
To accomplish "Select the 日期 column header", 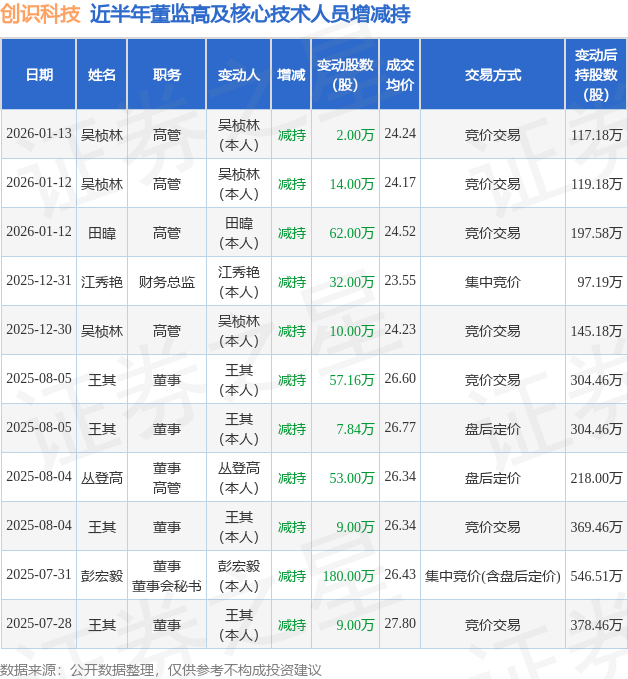I will coord(39,74).
